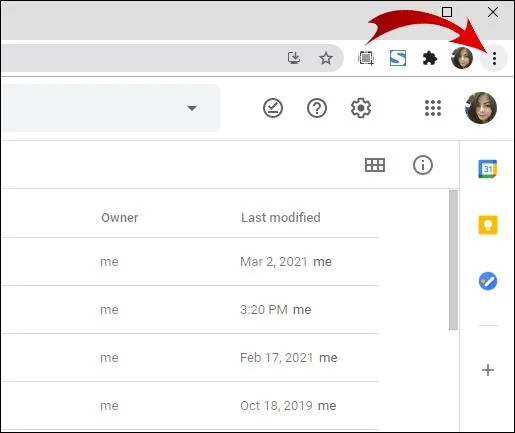This screenshot has height=433, width=515.
Task: Show the view details info panel
Action: pos(423,165)
